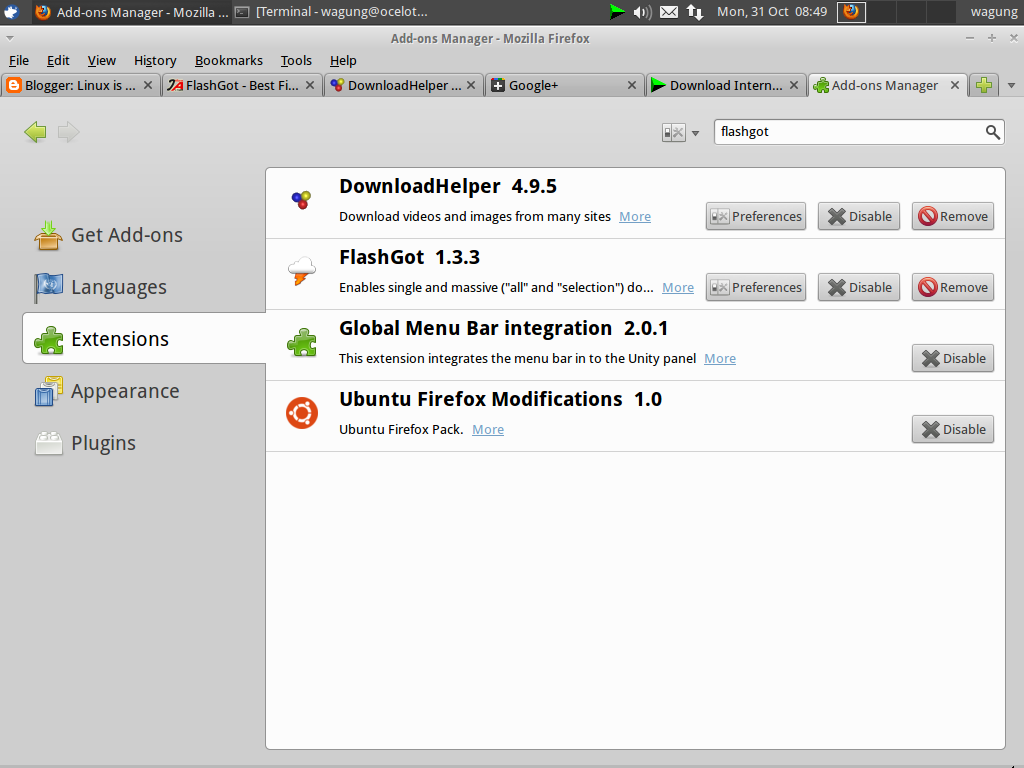Open the list all tabs dropdown
Viewport: 1024px width, 768px height.
click(1011, 86)
